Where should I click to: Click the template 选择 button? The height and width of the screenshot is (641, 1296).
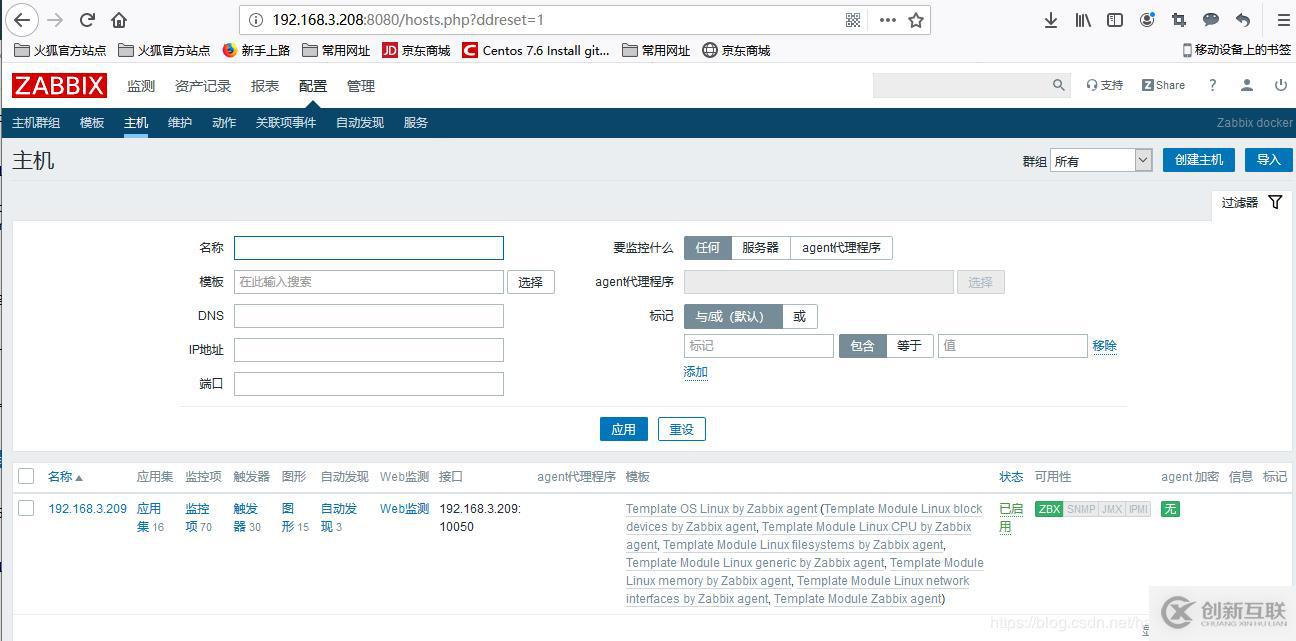point(531,282)
